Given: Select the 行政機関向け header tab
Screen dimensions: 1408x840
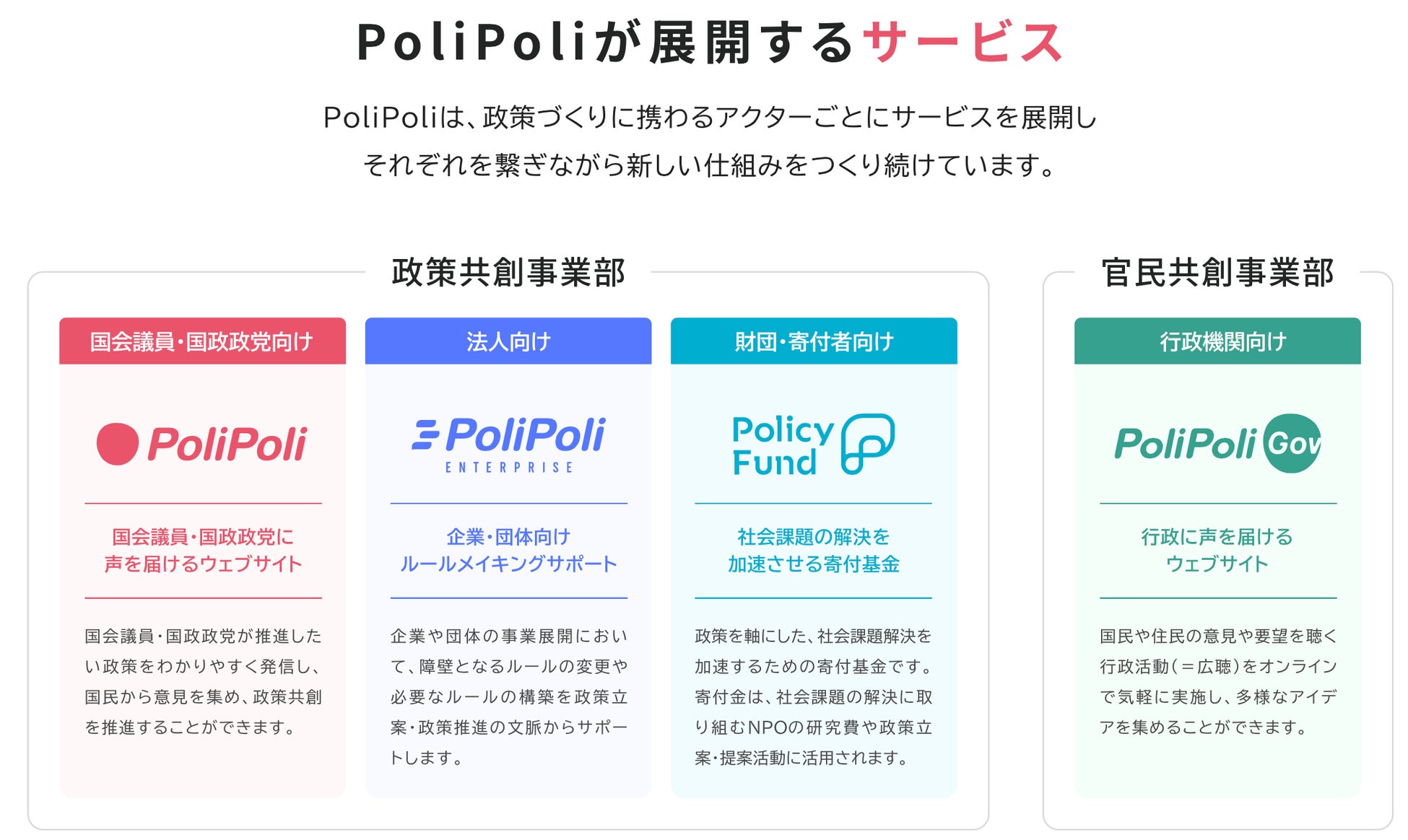Looking at the screenshot, I should (x=1217, y=341).
